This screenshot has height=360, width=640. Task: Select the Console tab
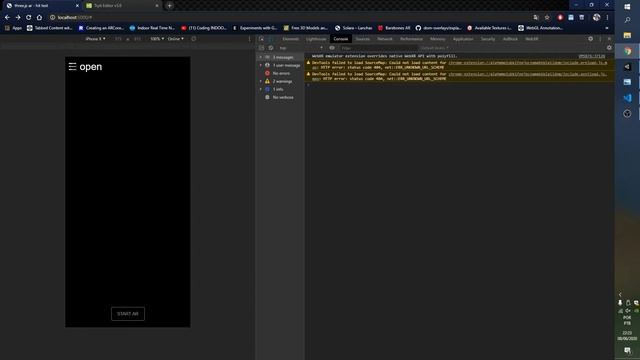point(340,39)
